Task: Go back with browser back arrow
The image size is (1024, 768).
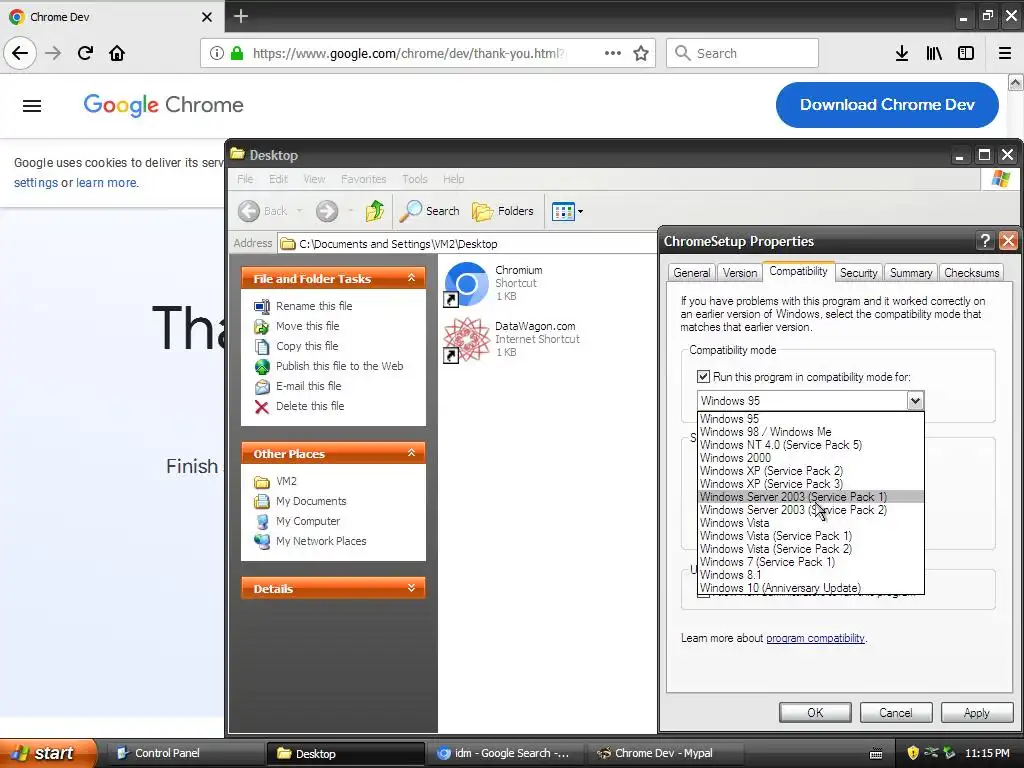Action: coord(20,53)
